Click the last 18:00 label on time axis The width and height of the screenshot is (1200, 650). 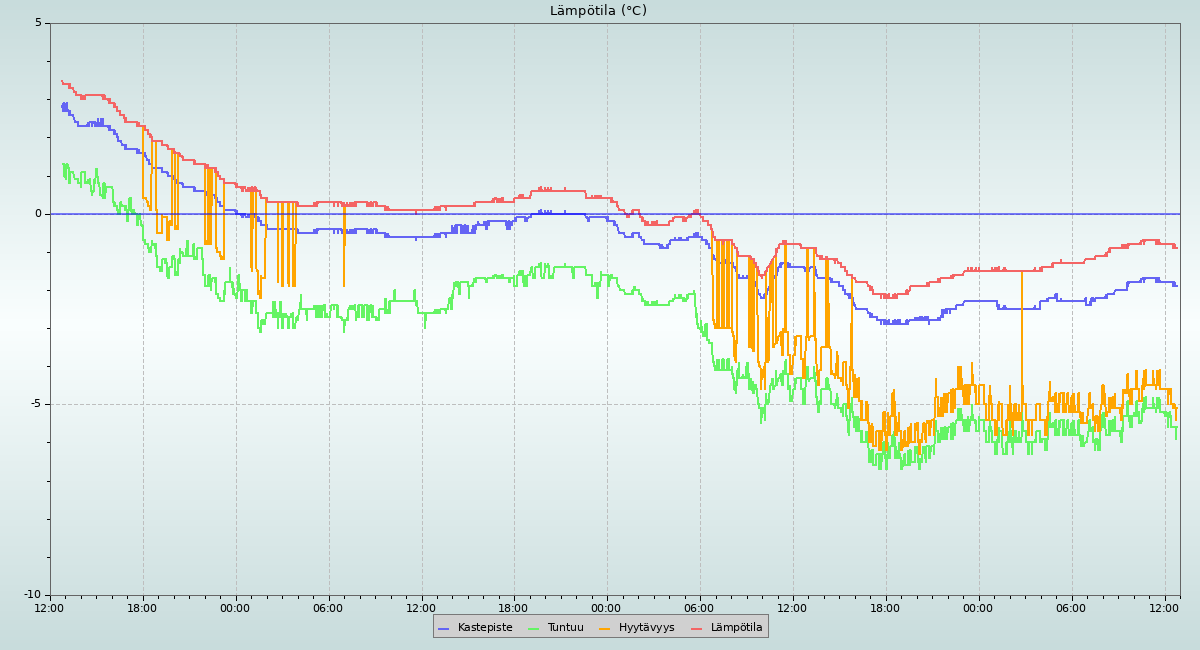pyautogui.click(x=885, y=608)
